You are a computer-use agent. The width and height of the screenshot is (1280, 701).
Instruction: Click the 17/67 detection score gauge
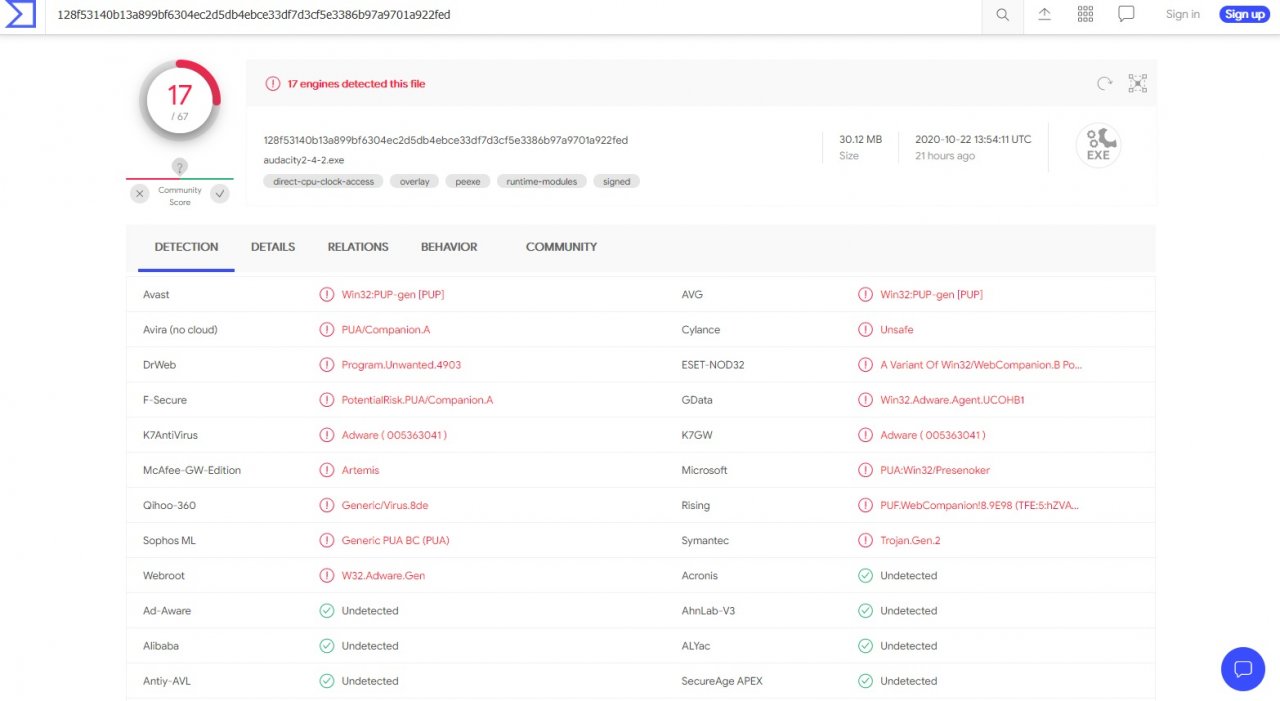180,101
